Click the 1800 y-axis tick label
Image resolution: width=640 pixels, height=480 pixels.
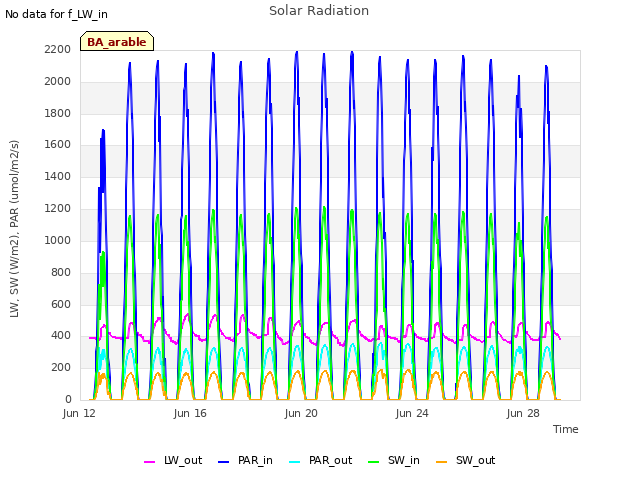pos(58,113)
